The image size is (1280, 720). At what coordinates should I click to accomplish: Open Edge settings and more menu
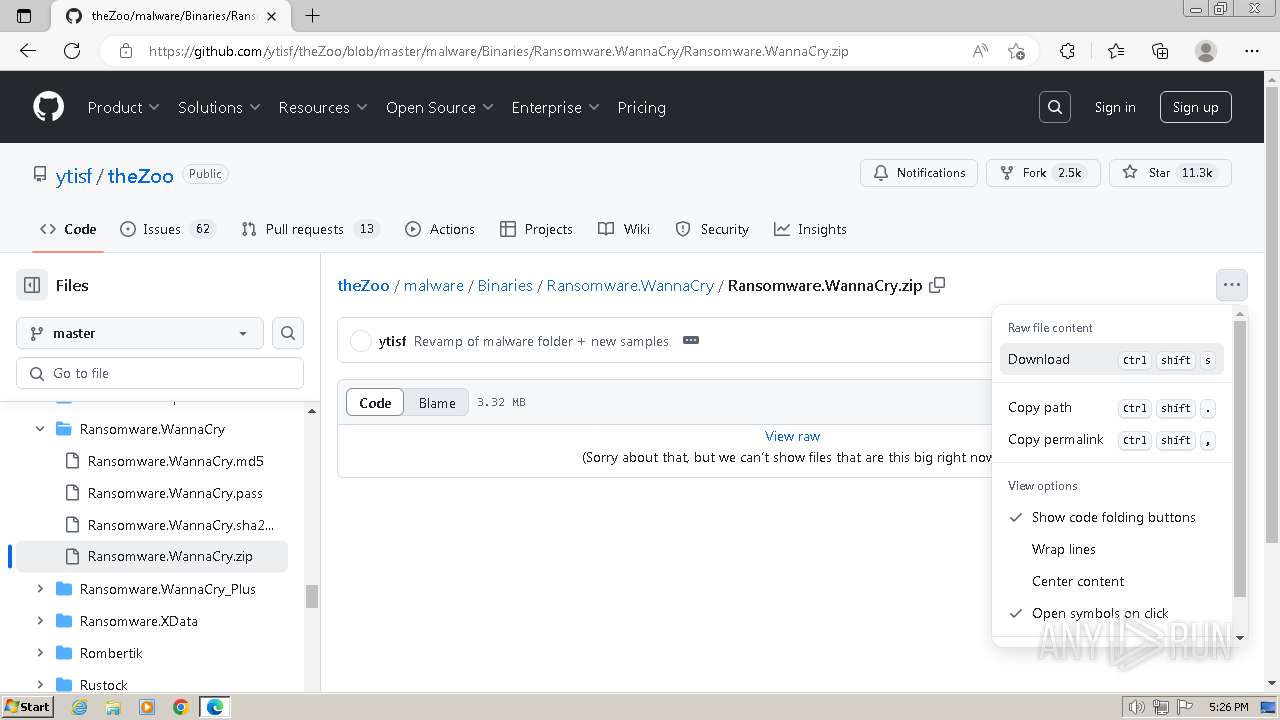(x=1252, y=51)
